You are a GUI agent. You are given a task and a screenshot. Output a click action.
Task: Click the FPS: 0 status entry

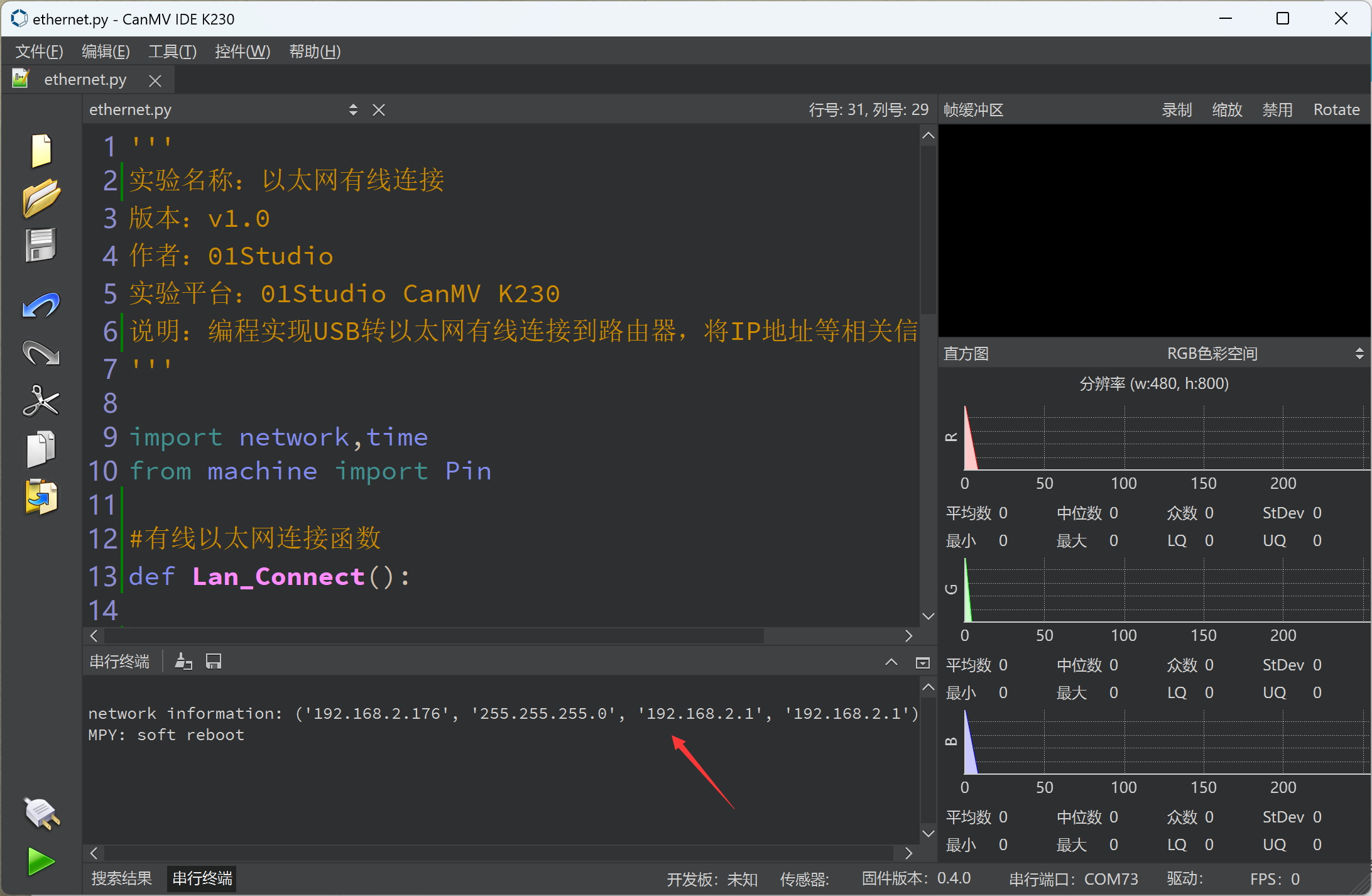point(1275,879)
